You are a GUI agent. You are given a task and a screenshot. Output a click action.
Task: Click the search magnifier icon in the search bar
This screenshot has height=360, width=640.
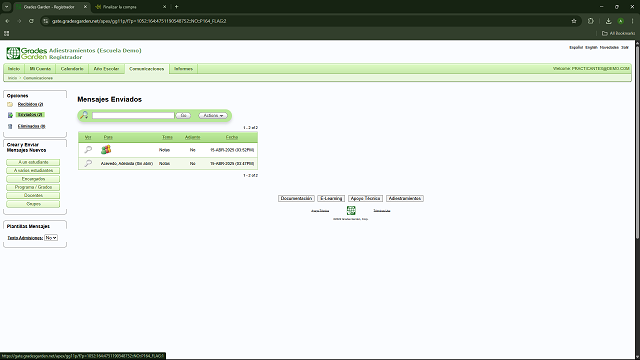(x=84, y=116)
